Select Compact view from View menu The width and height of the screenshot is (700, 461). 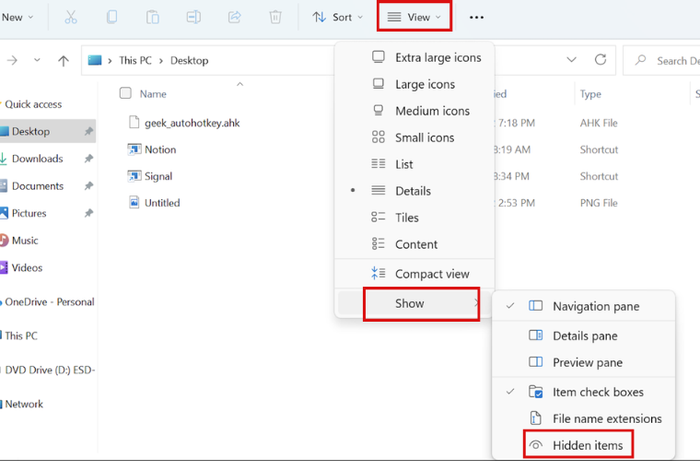tap(431, 274)
